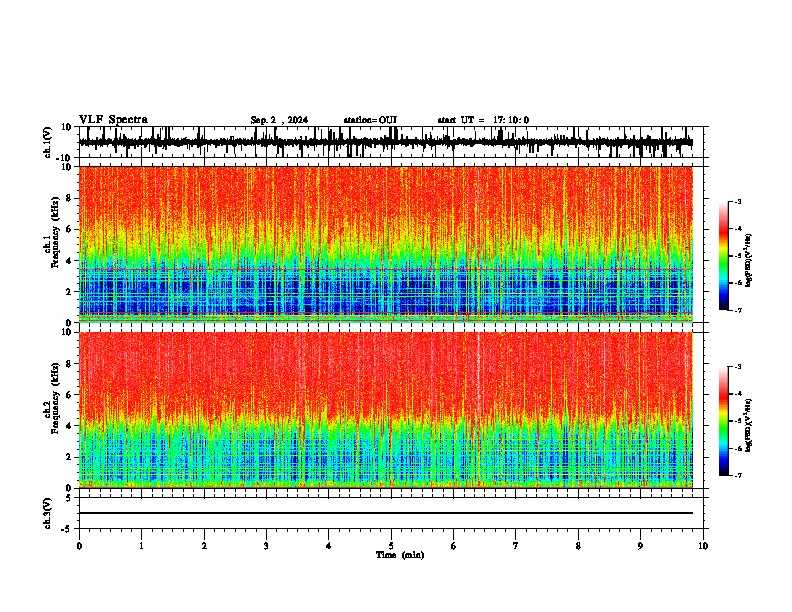792x612 pixels.
Task: Click the ch.2 colorbar "log(PSD)" unit label
Action: pos(749,425)
